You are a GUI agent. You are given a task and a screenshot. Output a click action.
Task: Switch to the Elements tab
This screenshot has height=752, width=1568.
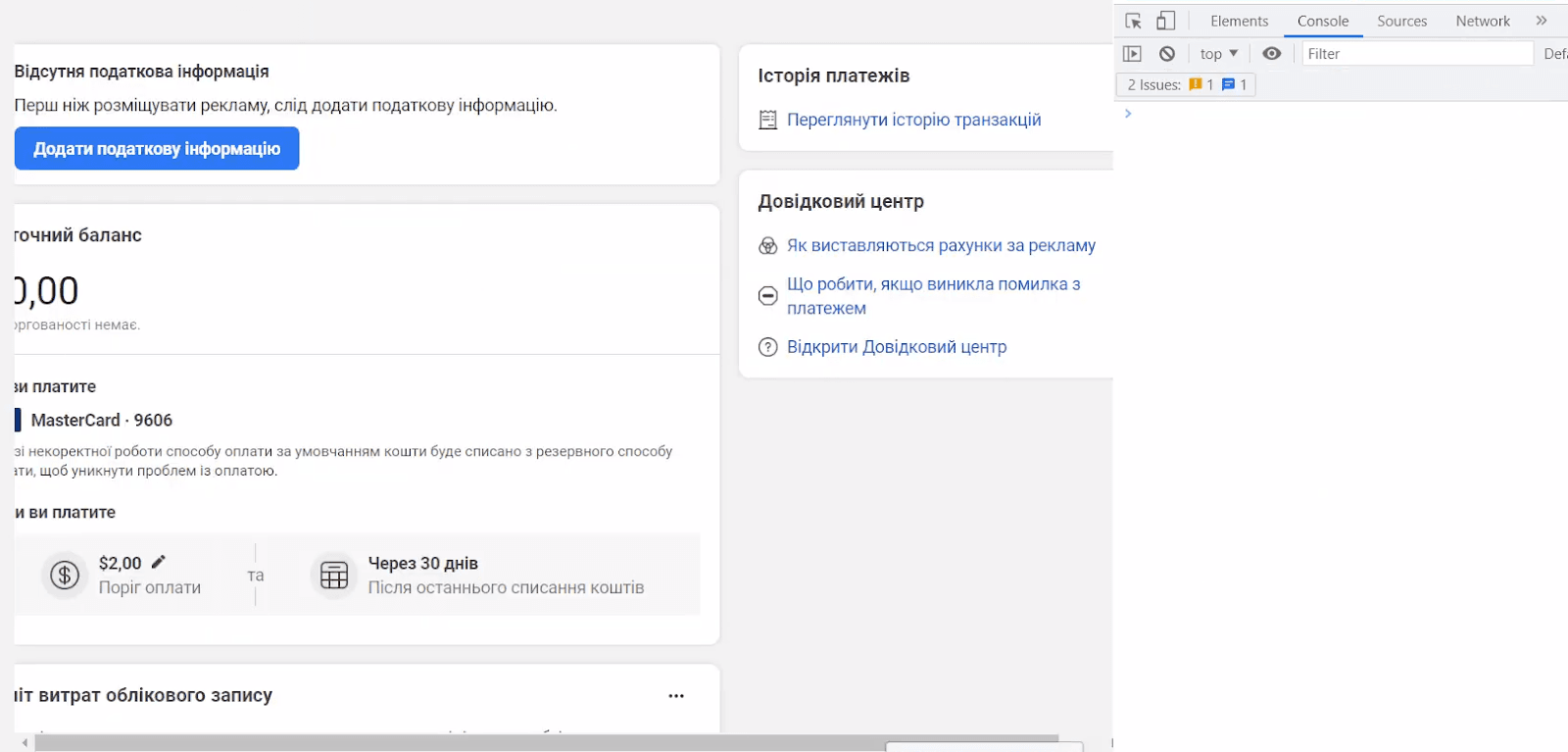pyautogui.click(x=1239, y=21)
